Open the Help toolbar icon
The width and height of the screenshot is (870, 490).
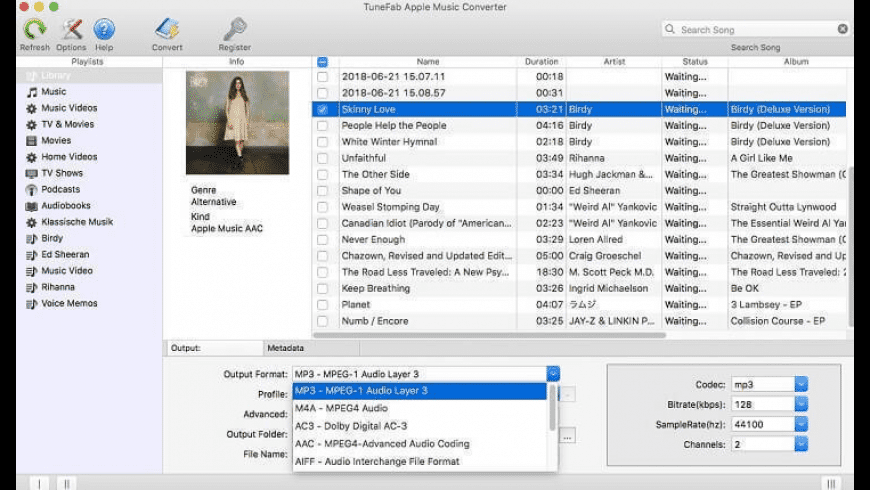[x=104, y=30]
